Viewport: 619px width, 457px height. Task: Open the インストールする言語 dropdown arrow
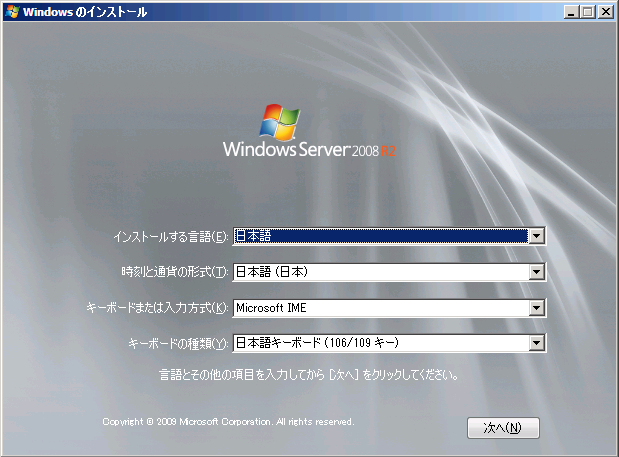(536, 236)
